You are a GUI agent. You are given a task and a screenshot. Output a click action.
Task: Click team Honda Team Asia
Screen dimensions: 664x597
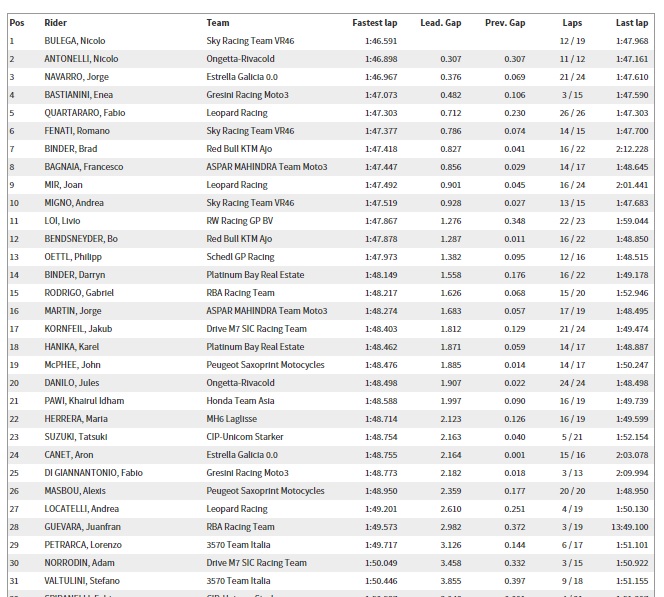coord(240,401)
